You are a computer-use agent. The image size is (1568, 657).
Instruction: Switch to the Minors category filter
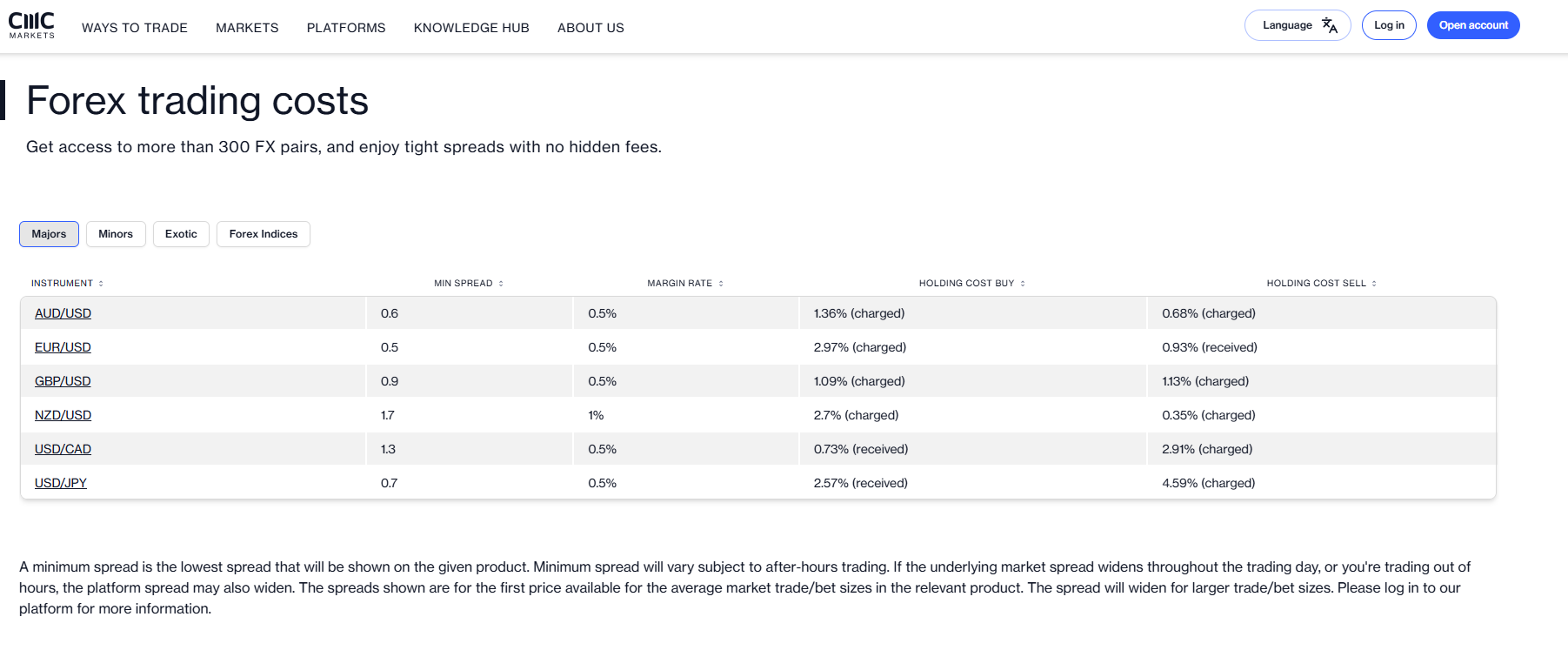pos(116,234)
